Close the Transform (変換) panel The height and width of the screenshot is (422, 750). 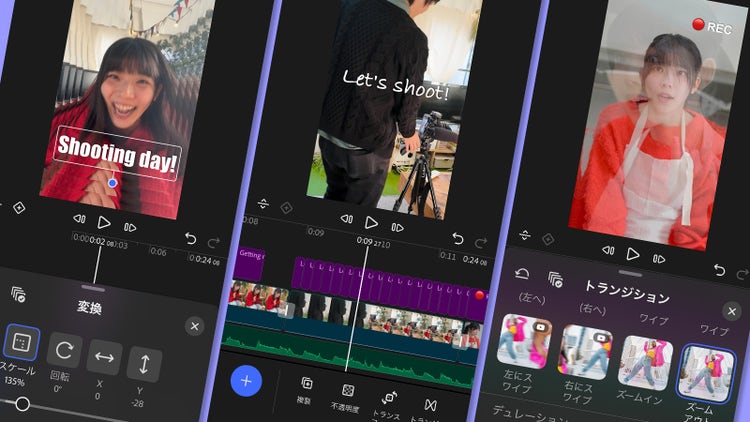194,326
